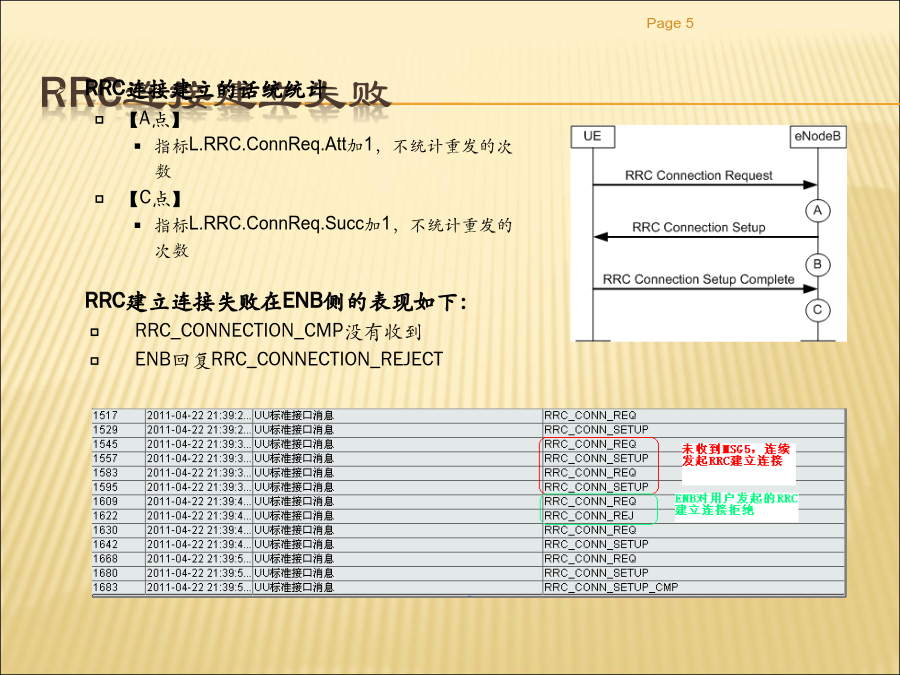Select the 【C点】 bullet heading
This screenshot has width=900, height=675.
pyautogui.click(x=154, y=198)
